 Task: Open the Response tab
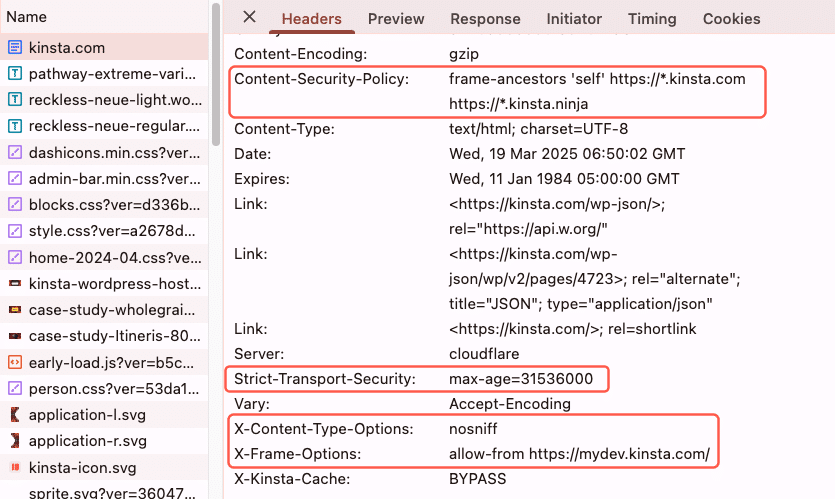[x=485, y=19]
